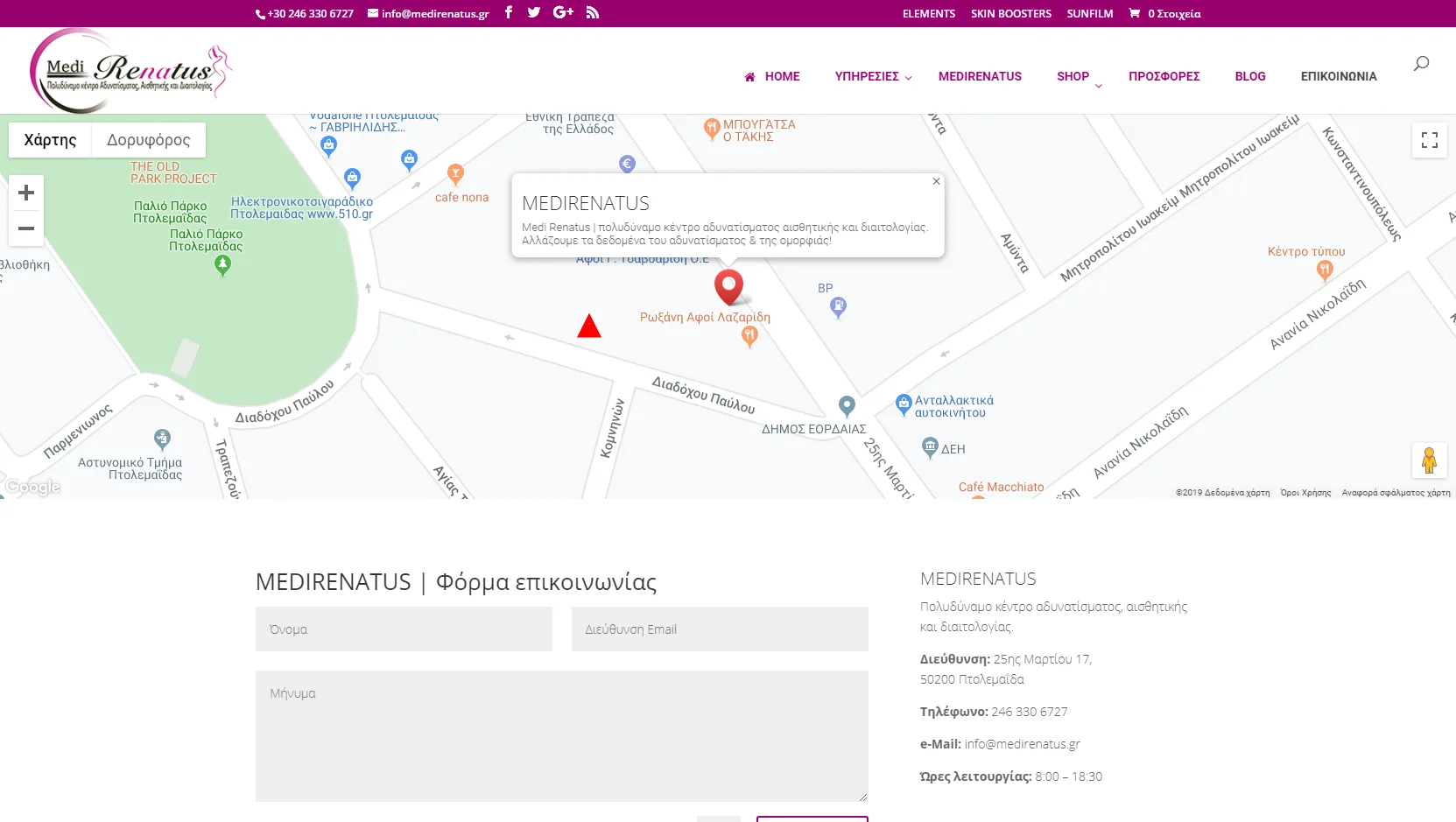Open the ΠΡΟΣΦΟΡΕΣ menu item
This screenshot has width=1456, height=822.
tap(1164, 76)
